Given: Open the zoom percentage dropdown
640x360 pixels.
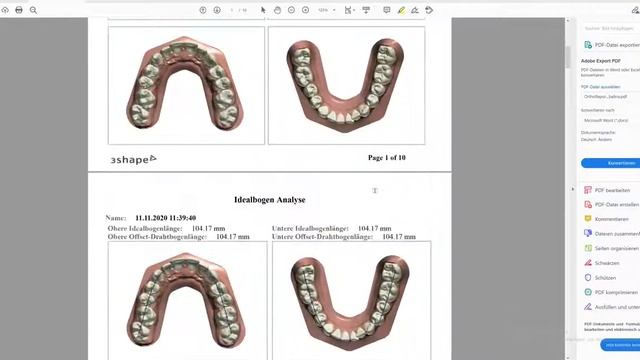Looking at the screenshot, I should pyautogui.click(x=327, y=10).
